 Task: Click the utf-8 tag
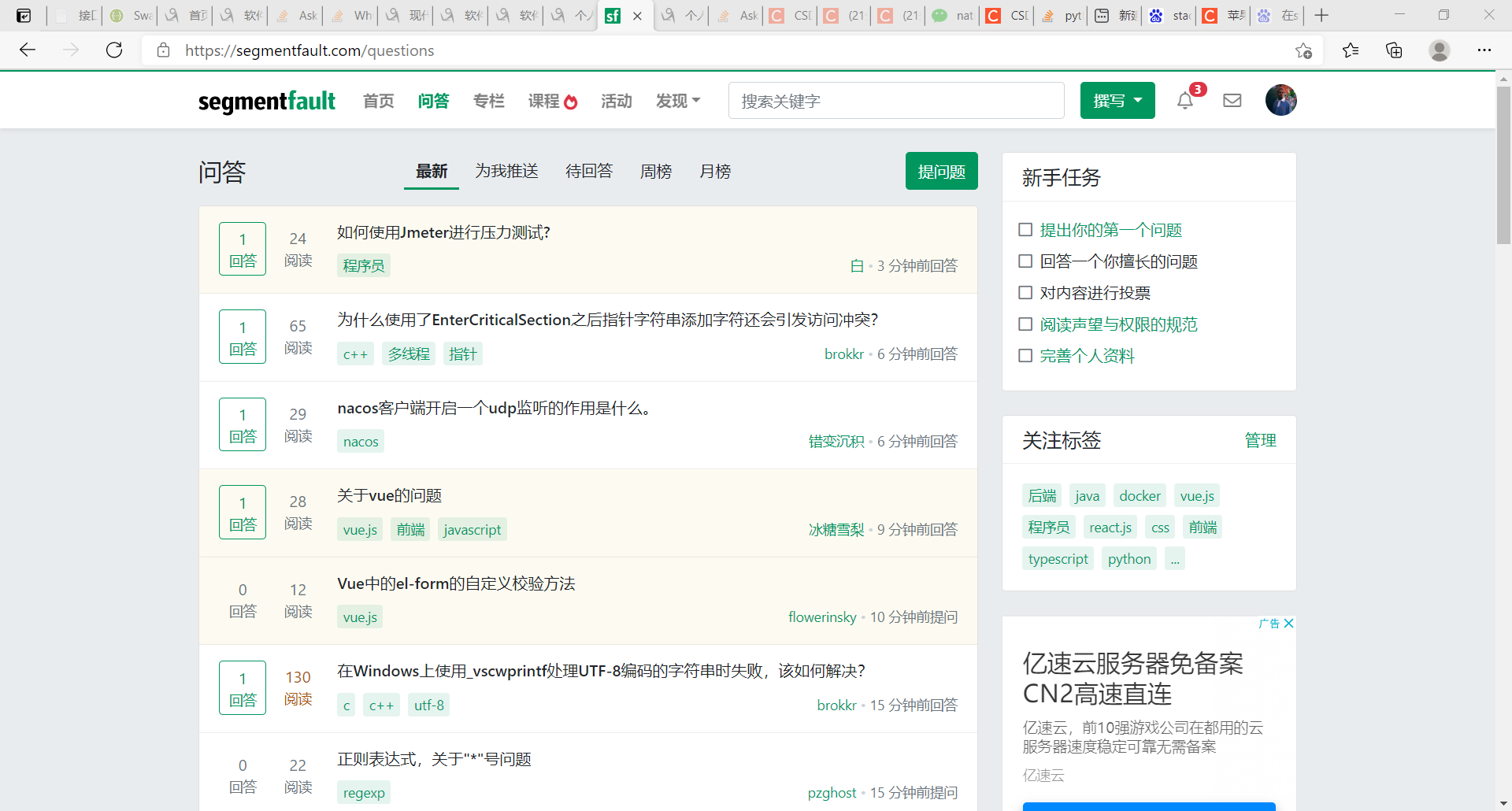[x=429, y=705]
